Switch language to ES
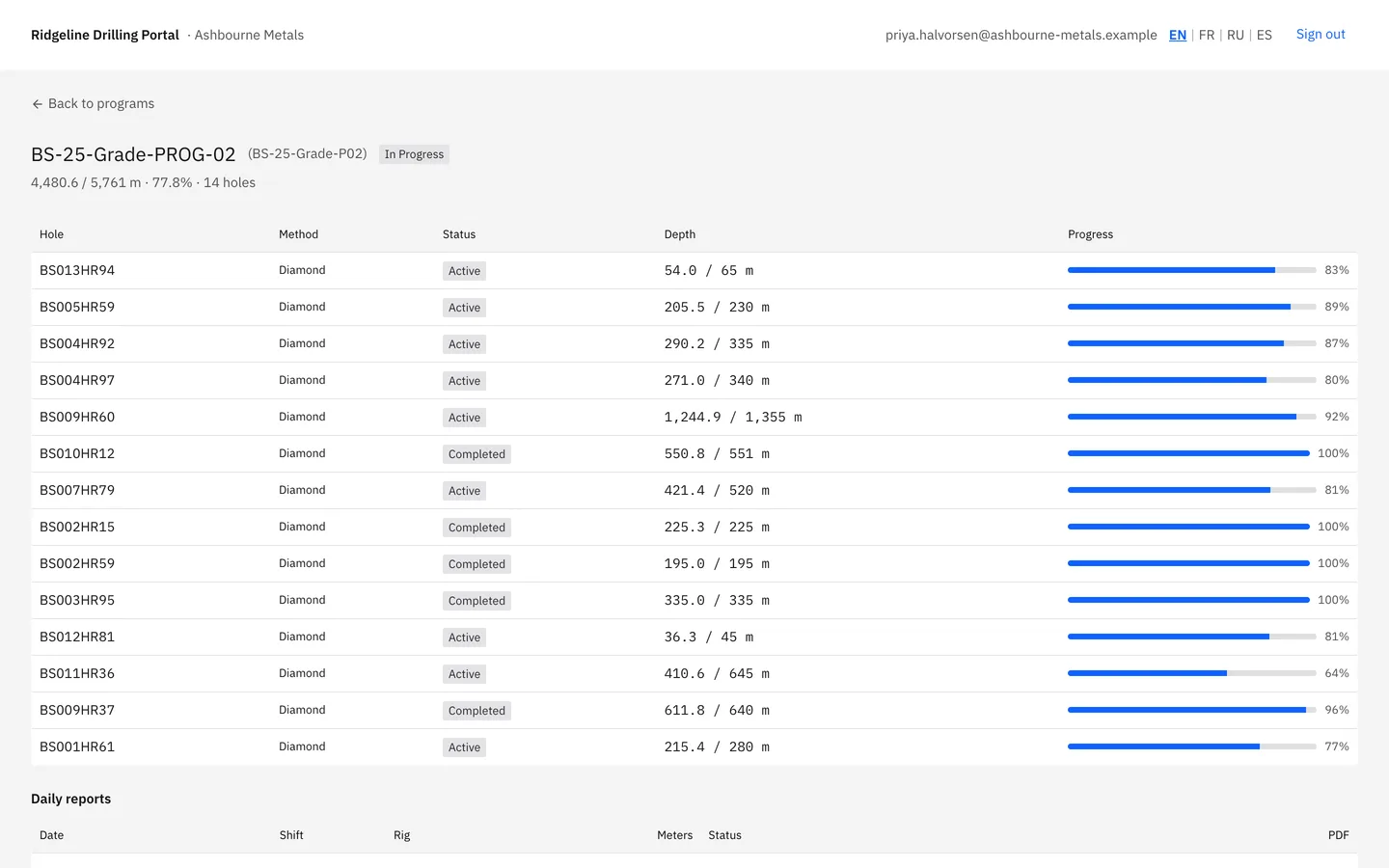This screenshot has height=868, width=1389. 1265,35
